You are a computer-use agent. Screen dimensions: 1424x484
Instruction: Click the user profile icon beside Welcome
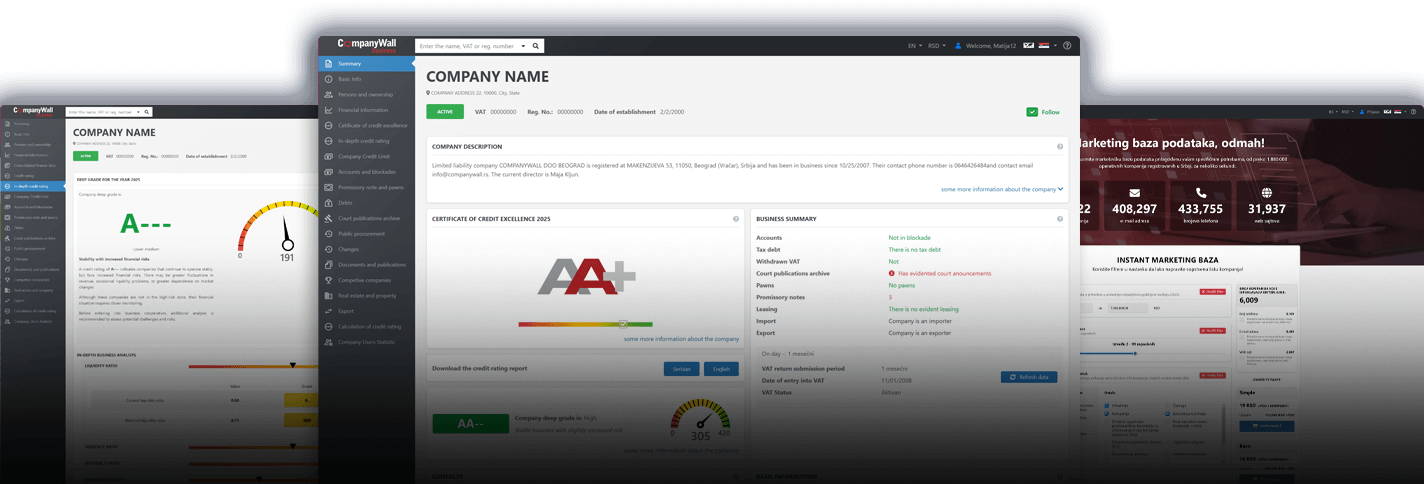958,46
